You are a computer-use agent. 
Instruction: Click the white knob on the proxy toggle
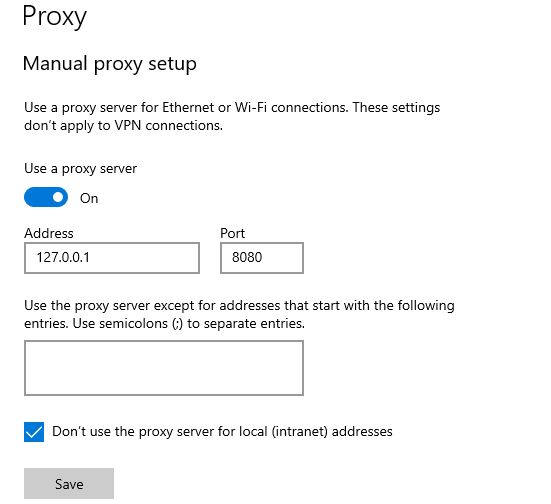(x=58, y=197)
